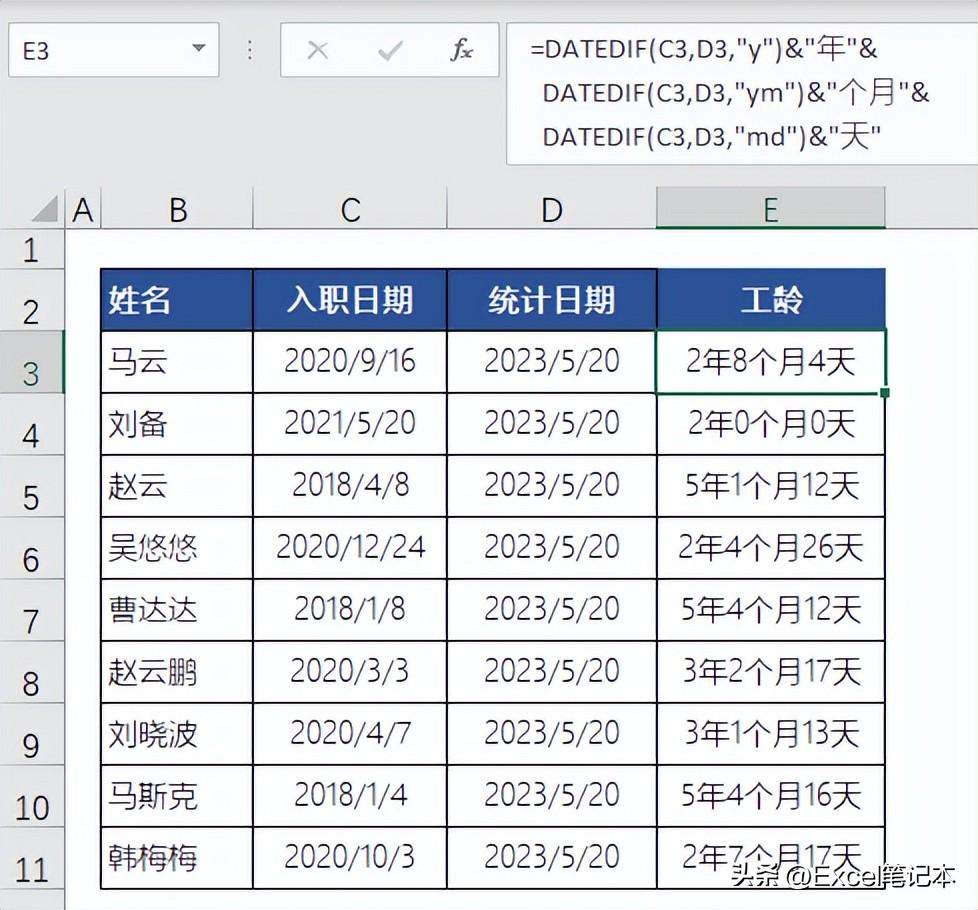This screenshot has height=910, width=978.
Task: Click the date cell 2020/4/7
Action: coord(350,734)
